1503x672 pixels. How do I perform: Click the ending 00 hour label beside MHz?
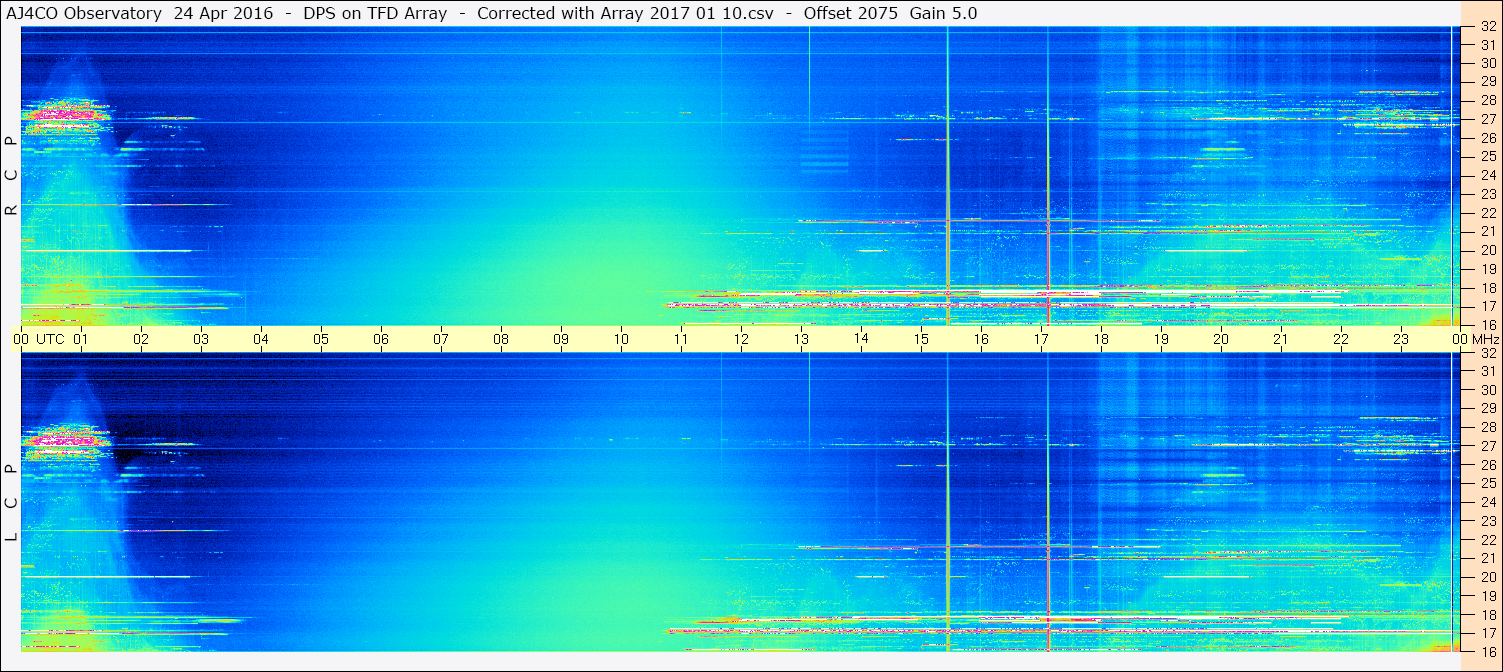tap(1461, 339)
